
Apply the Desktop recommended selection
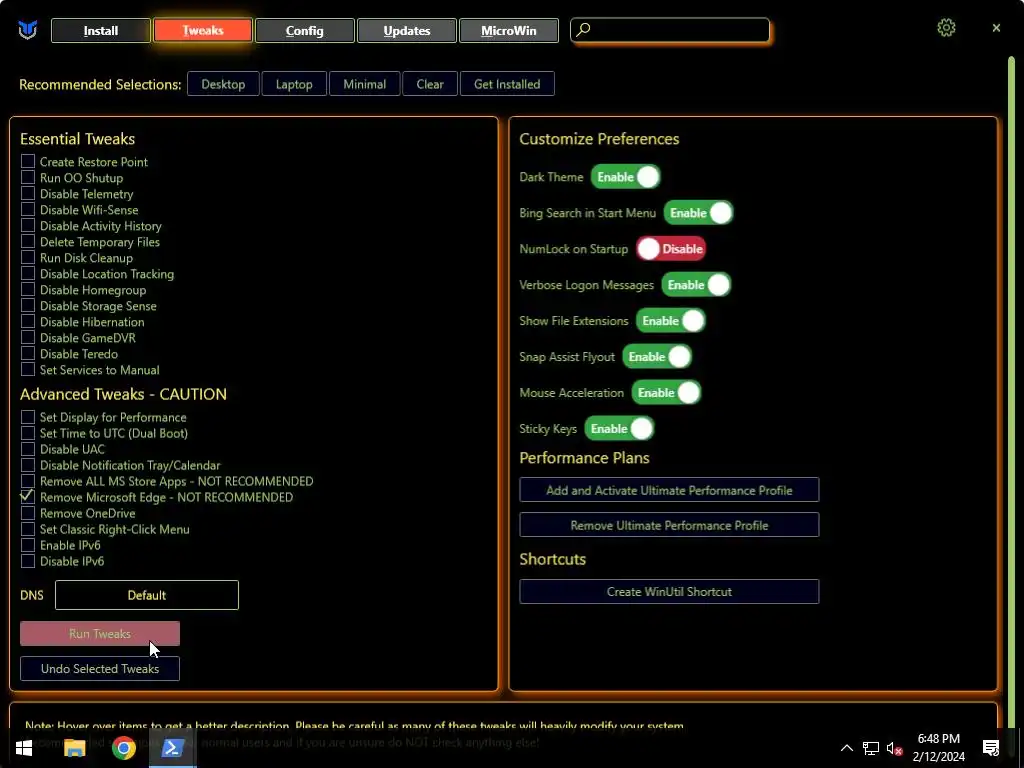coord(223,84)
